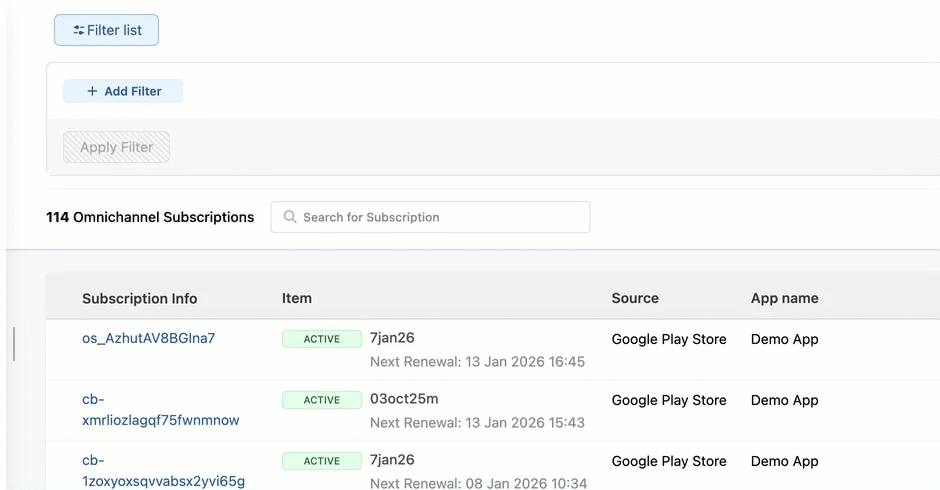Click the Item column header
This screenshot has height=490, width=940.
coord(297,298)
